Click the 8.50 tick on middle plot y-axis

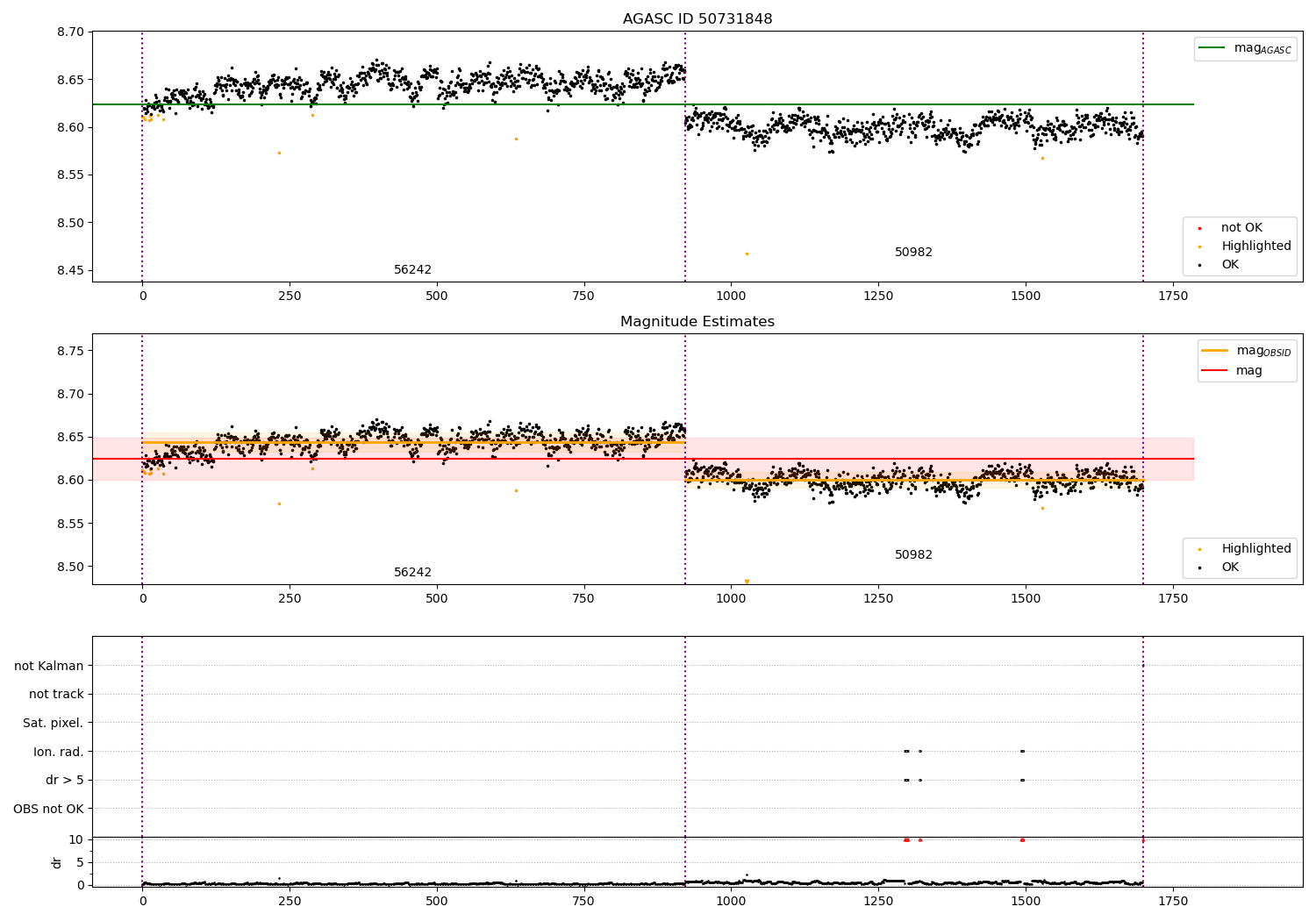tap(70, 568)
